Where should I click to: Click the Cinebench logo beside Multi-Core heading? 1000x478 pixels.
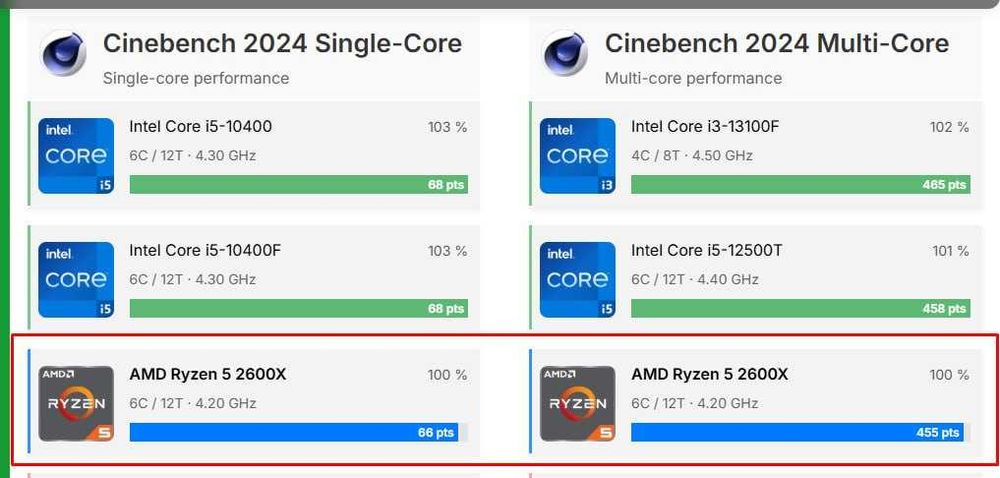coord(565,53)
